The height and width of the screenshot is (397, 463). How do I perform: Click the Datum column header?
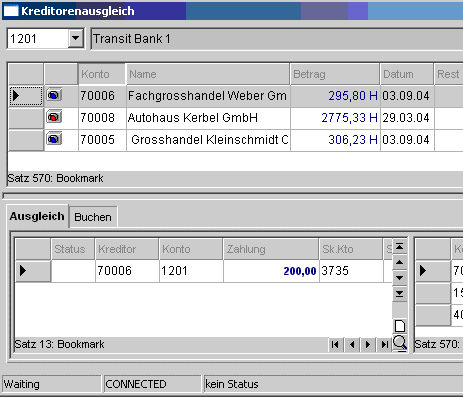(407, 74)
